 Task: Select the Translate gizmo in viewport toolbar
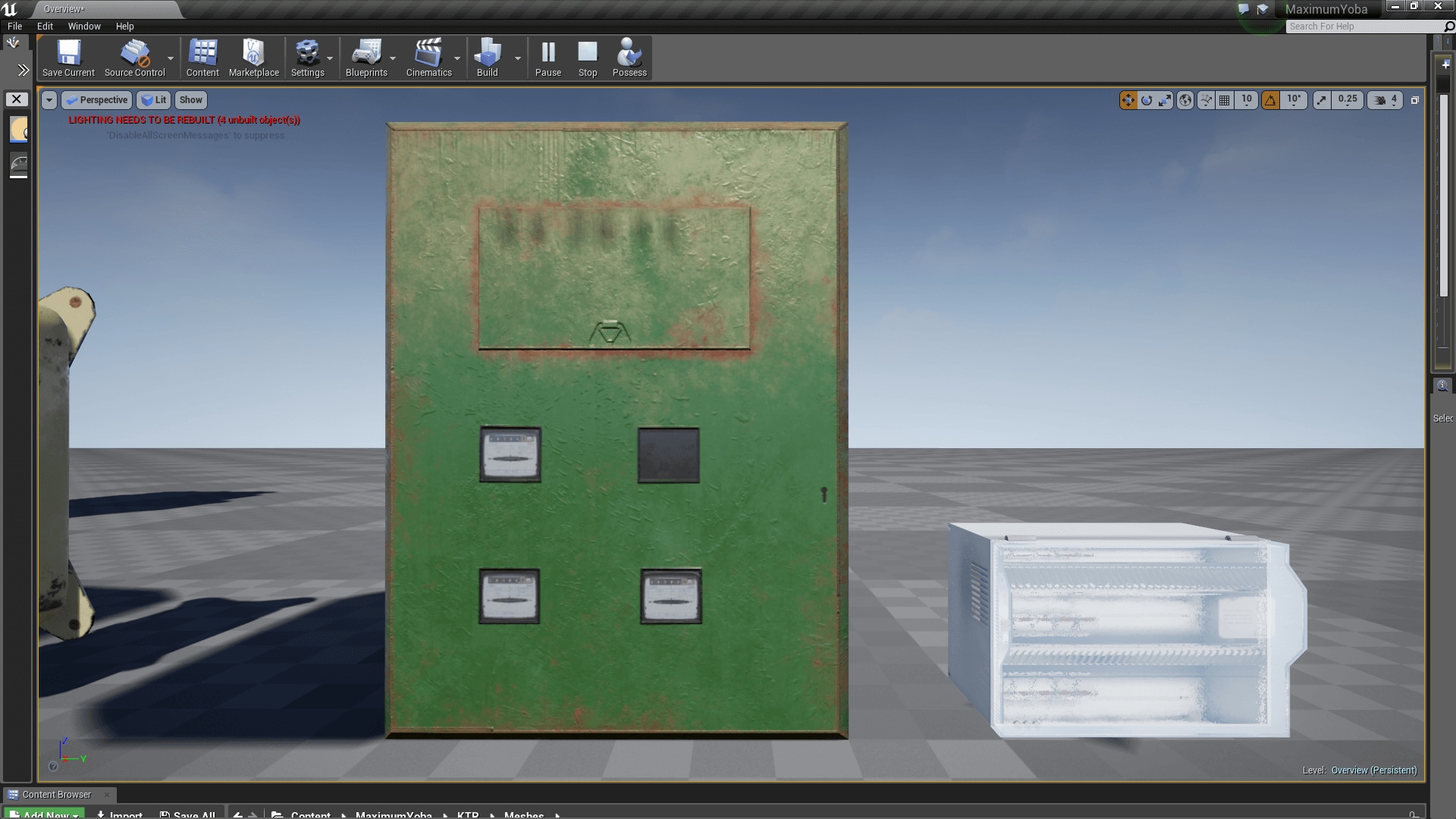point(1128,100)
